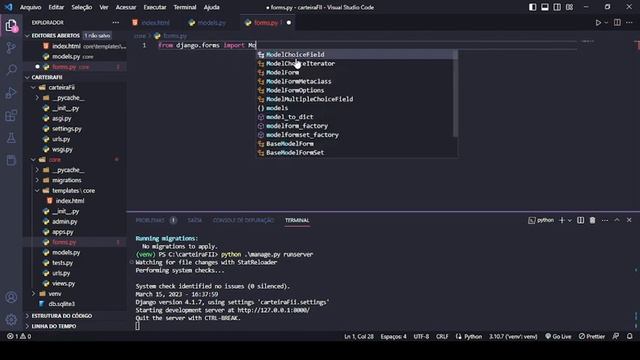Open the Seleção menu

coord(82,7)
